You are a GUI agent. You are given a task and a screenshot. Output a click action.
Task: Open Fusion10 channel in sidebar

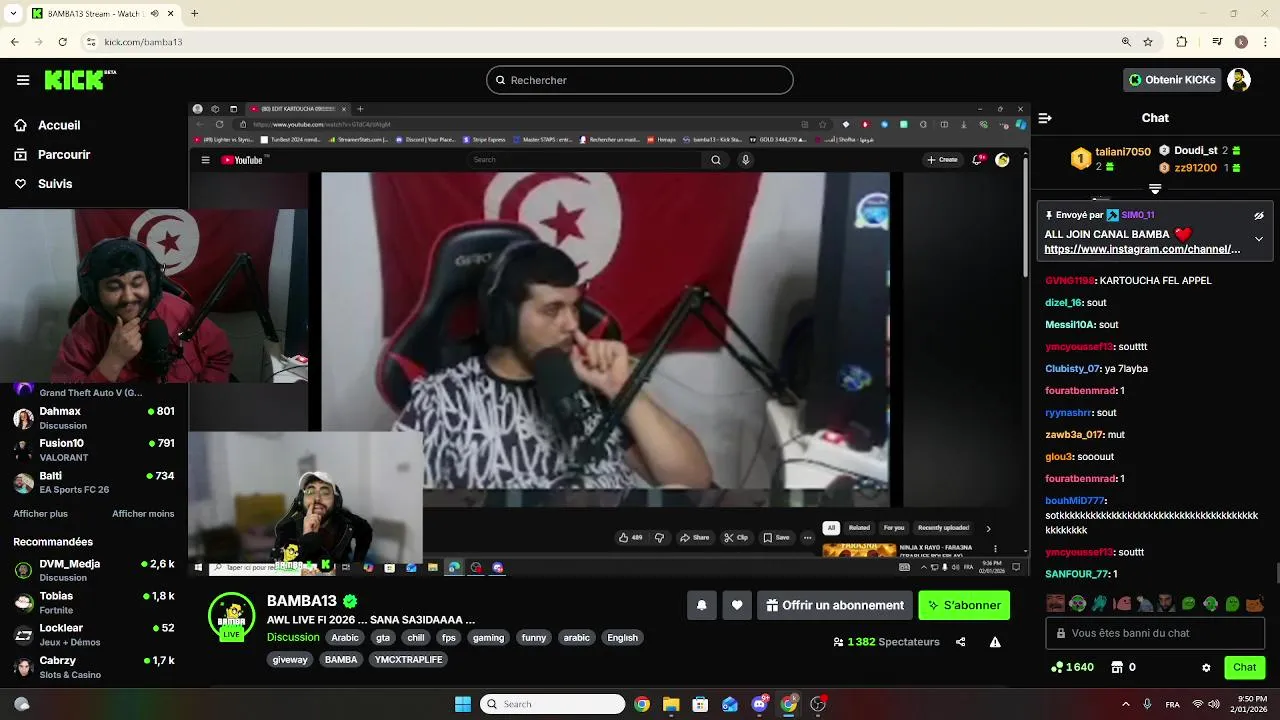(93, 450)
